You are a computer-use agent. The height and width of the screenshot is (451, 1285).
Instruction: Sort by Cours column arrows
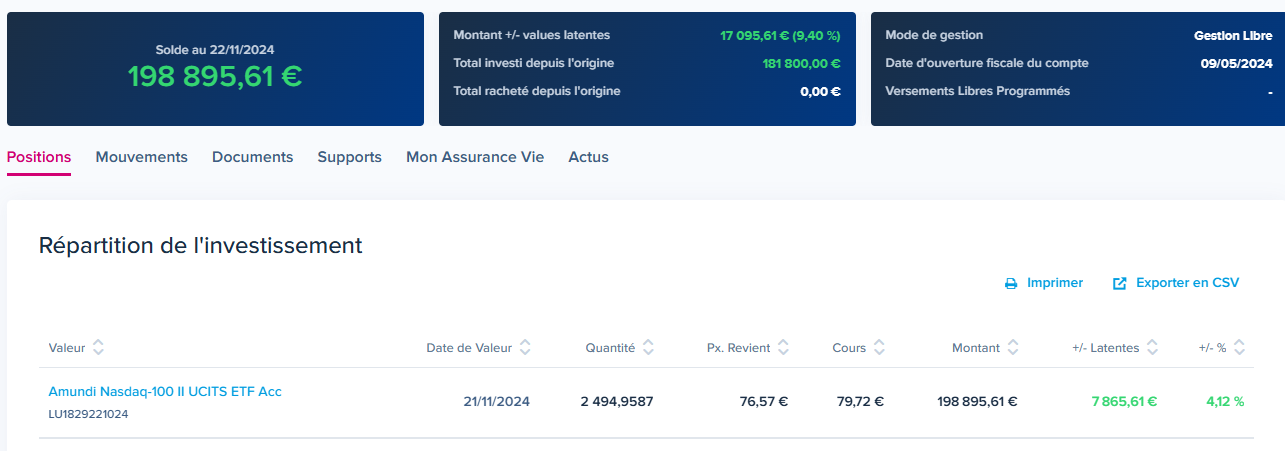click(879, 348)
